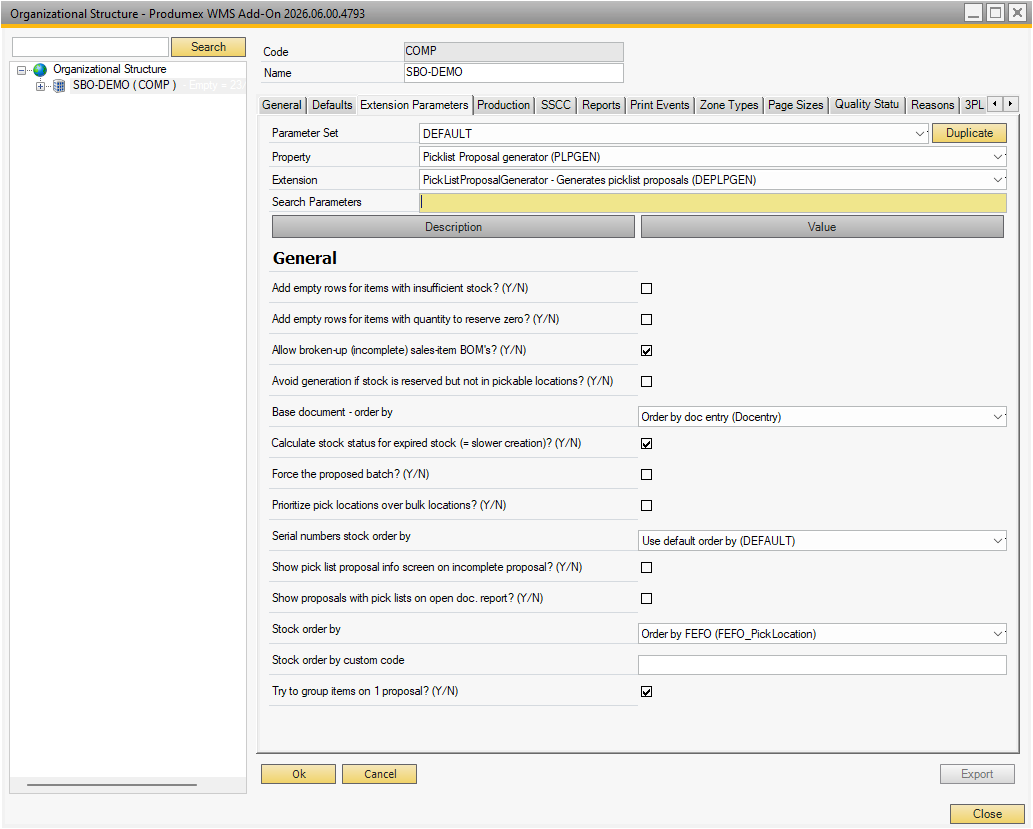Toggle Prioritize pick locations over bulk locations

point(646,505)
